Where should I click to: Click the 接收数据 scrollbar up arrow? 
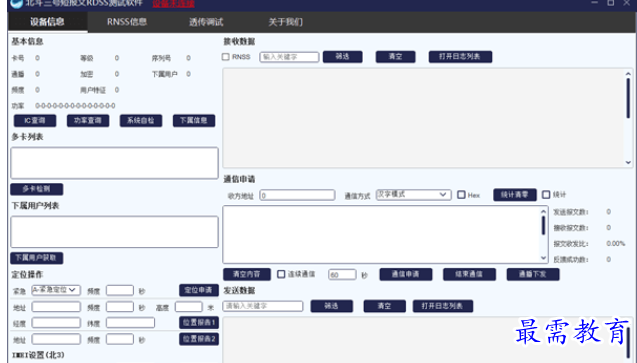pos(628,74)
